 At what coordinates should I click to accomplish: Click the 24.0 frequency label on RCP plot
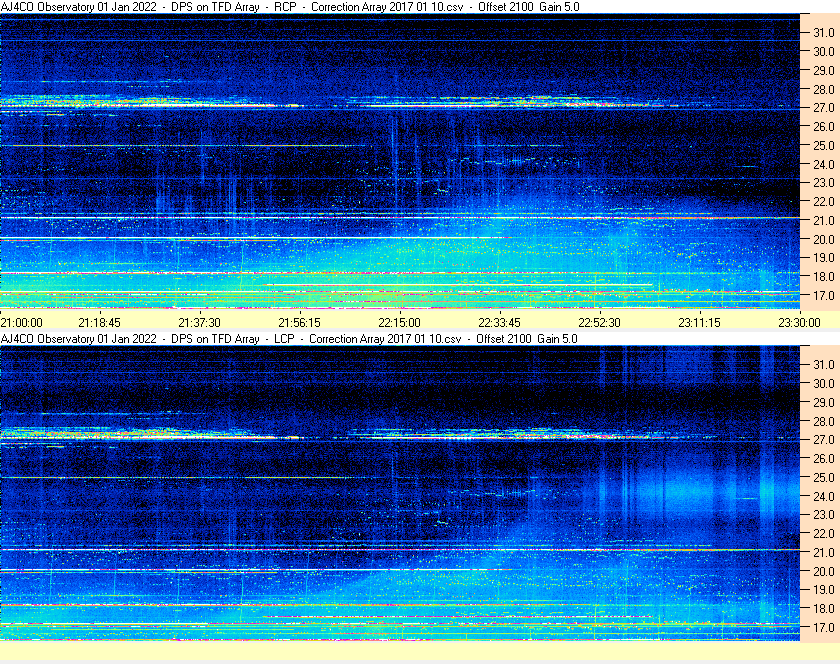point(824,165)
